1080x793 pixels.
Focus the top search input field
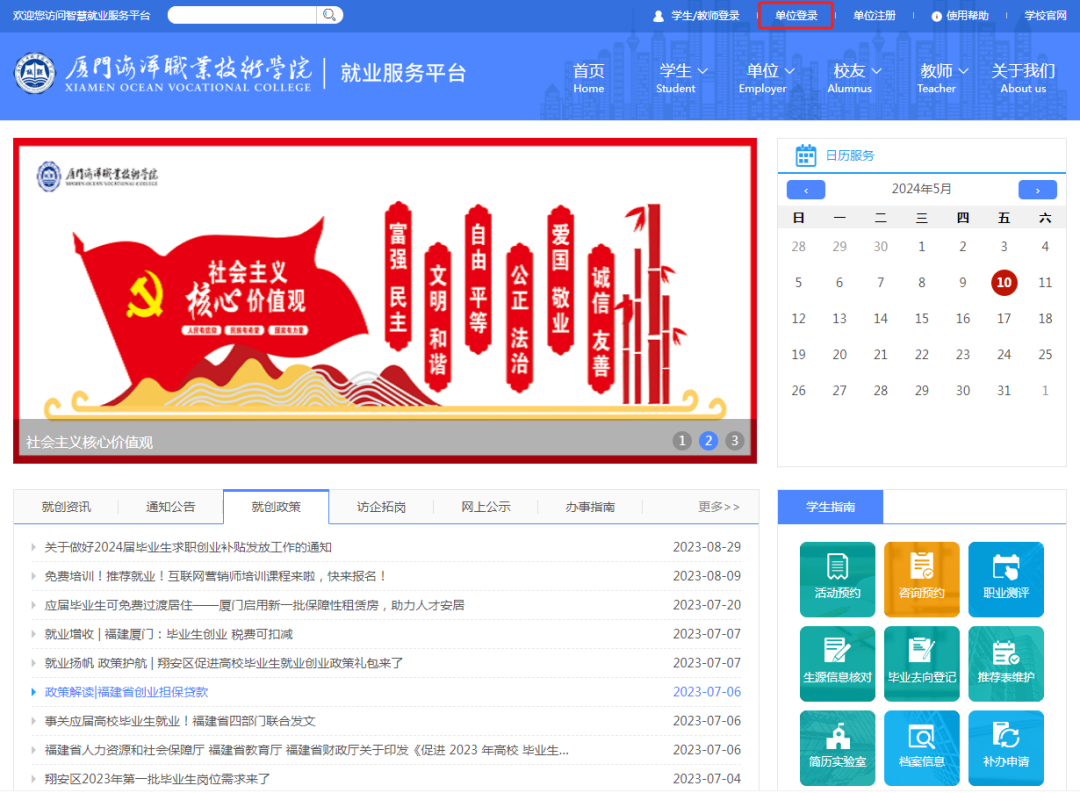coord(242,15)
